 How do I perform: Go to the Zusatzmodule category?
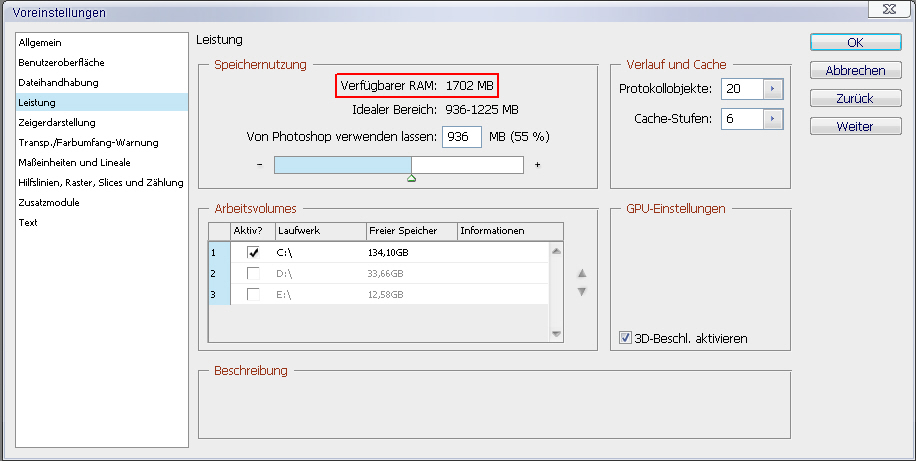pos(49,202)
